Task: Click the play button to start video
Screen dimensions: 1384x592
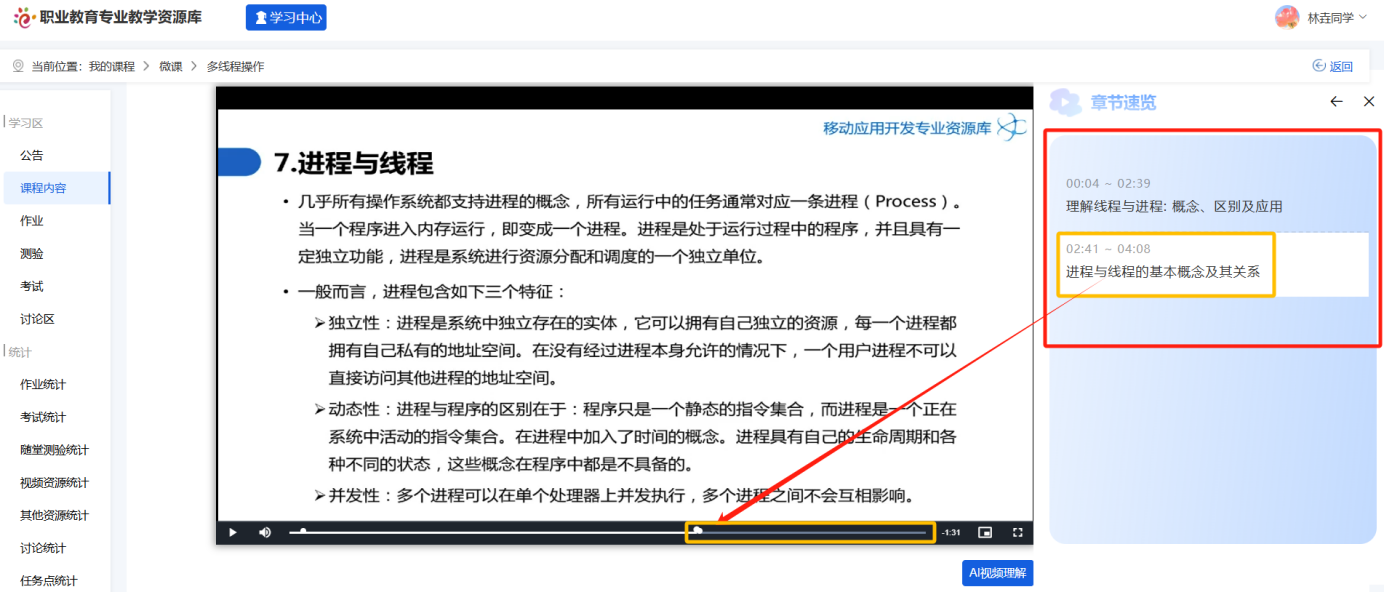Action: pos(233,531)
